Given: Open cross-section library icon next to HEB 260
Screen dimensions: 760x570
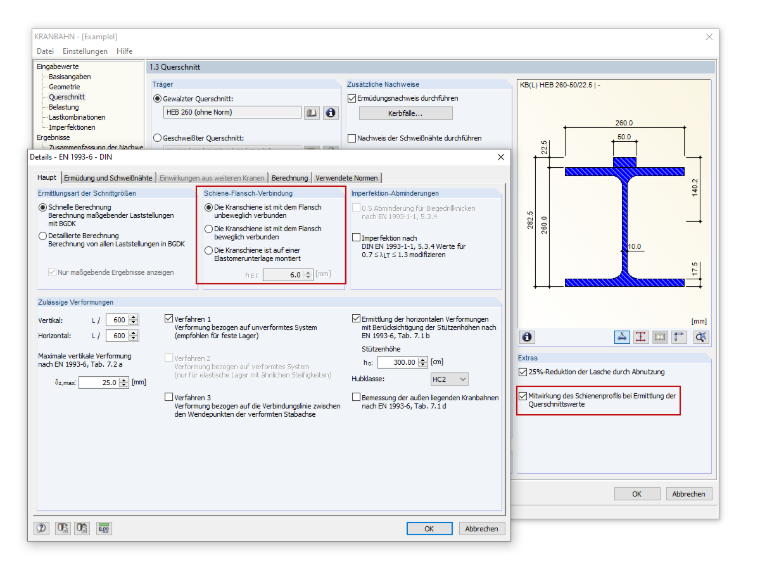Looking at the screenshot, I should pos(312,112).
